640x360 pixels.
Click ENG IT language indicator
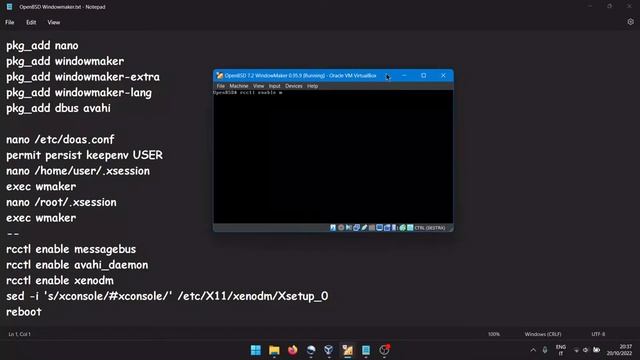(x=561, y=350)
